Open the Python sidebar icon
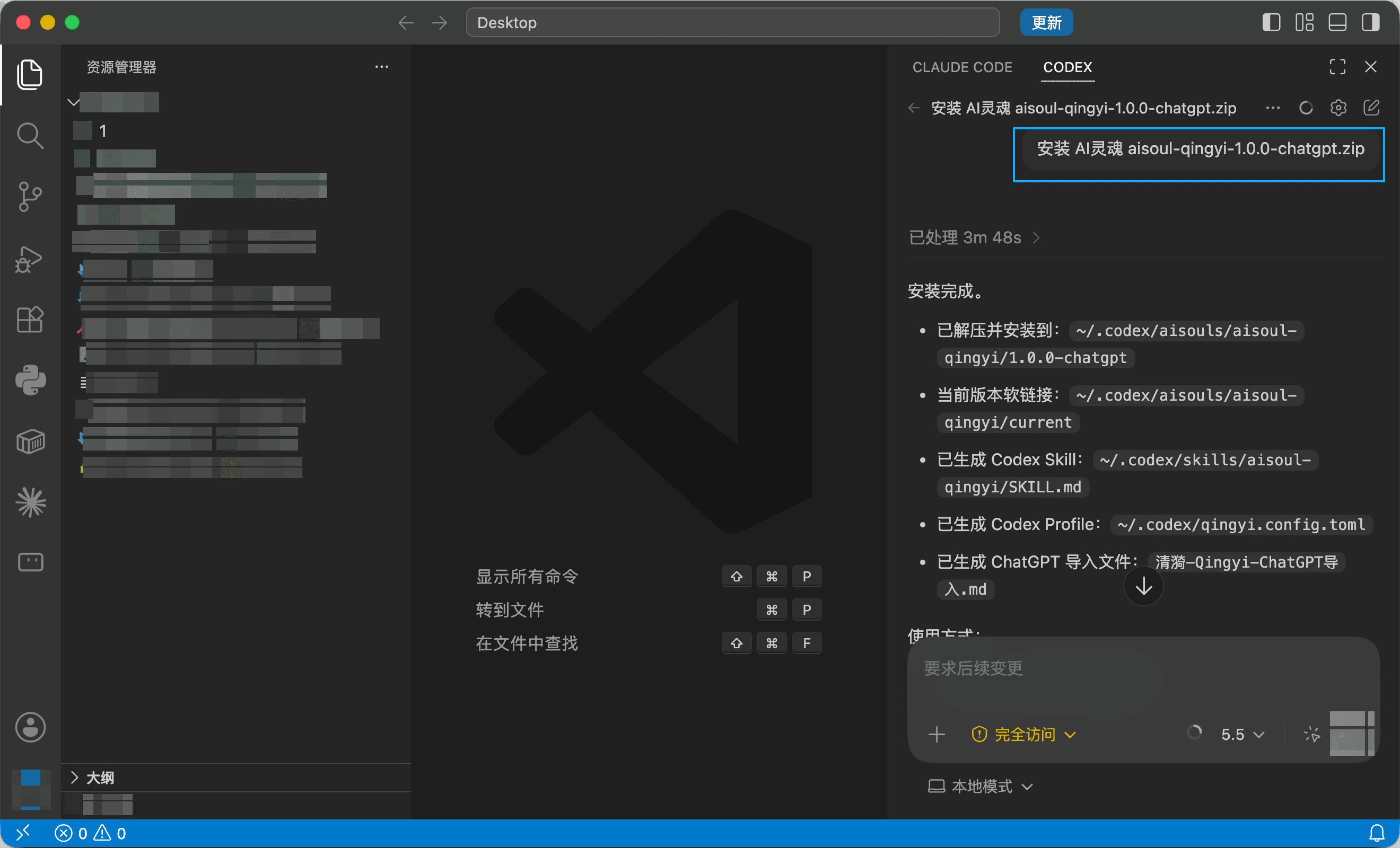This screenshot has width=1400, height=848. tap(30, 380)
